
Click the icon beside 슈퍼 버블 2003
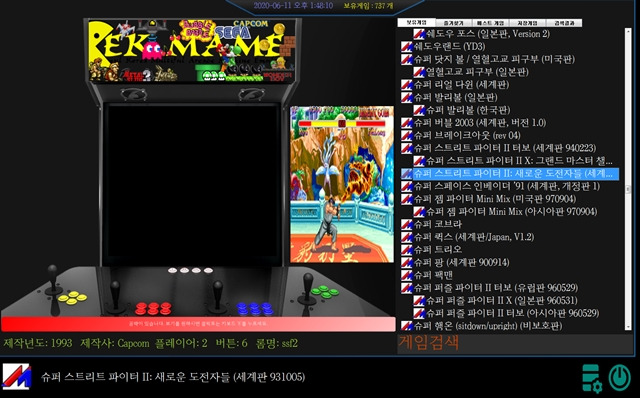[x=407, y=123]
